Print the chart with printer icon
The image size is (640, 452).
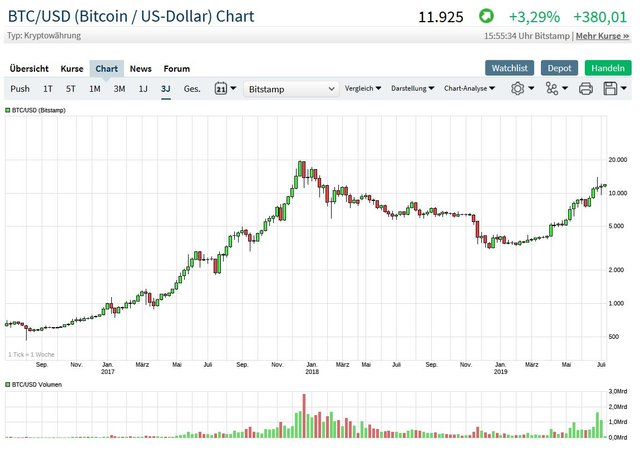586,88
